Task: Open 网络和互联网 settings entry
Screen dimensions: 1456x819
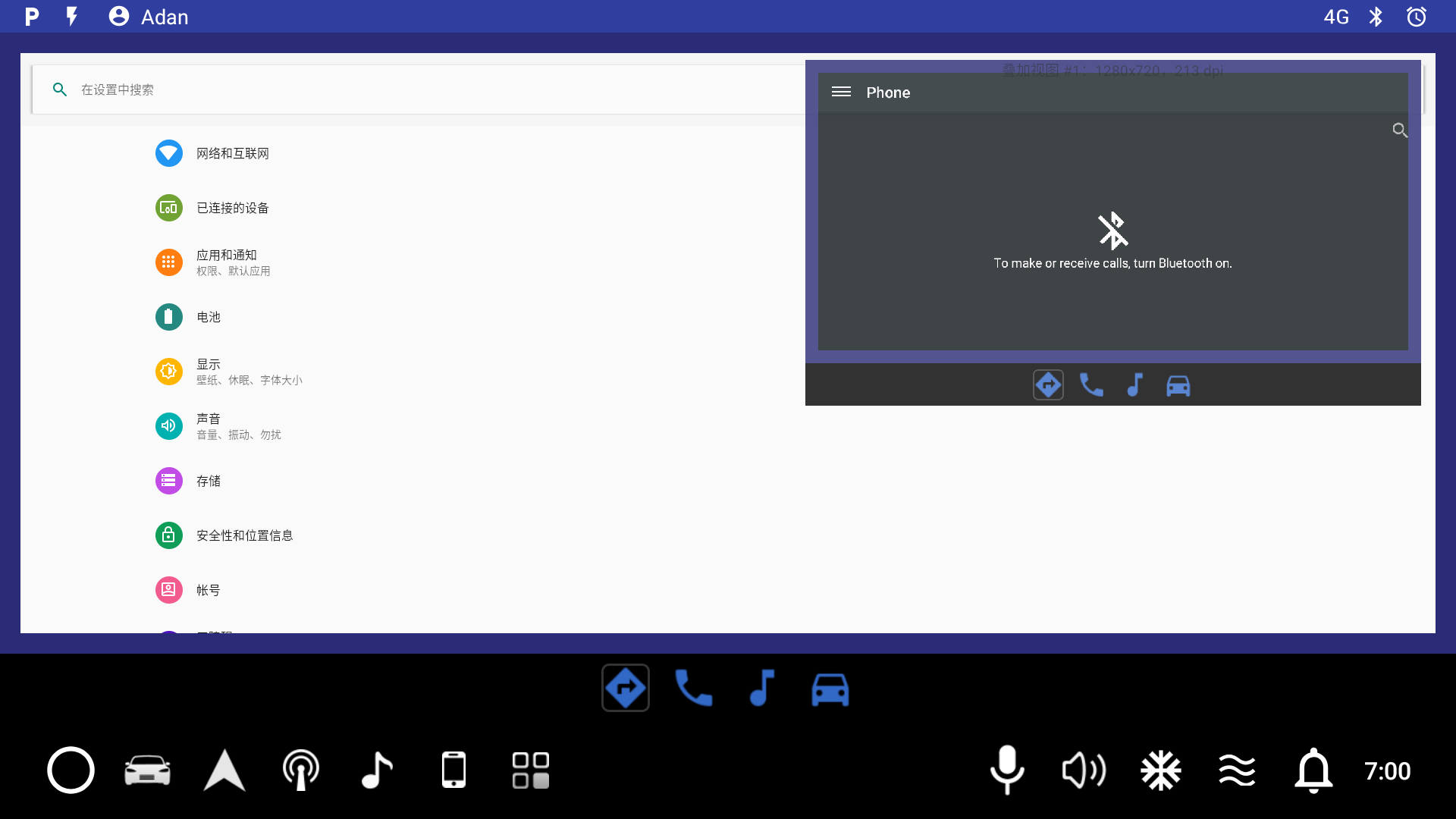Action: coord(231,153)
